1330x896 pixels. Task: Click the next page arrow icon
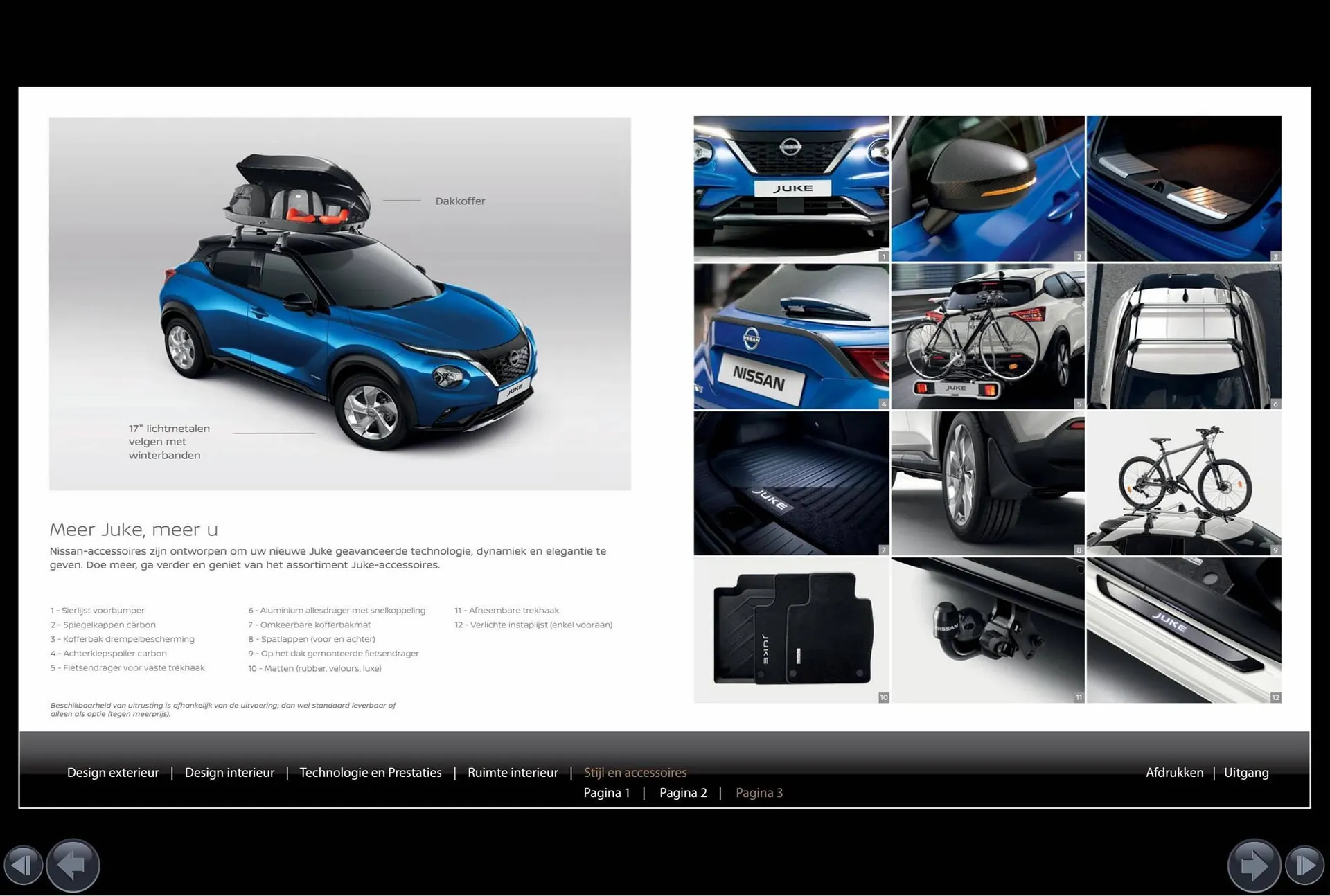1254,865
